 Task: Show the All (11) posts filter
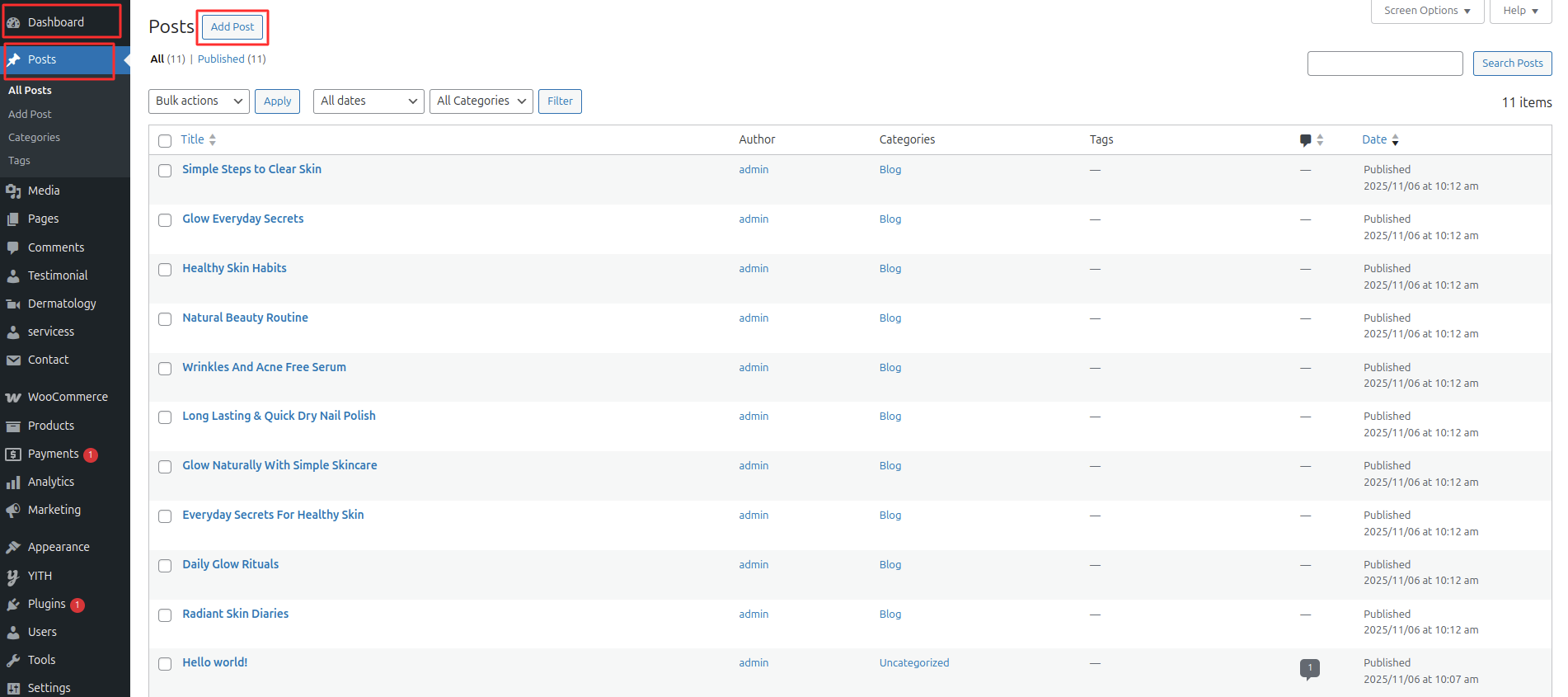(x=168, y=59)
